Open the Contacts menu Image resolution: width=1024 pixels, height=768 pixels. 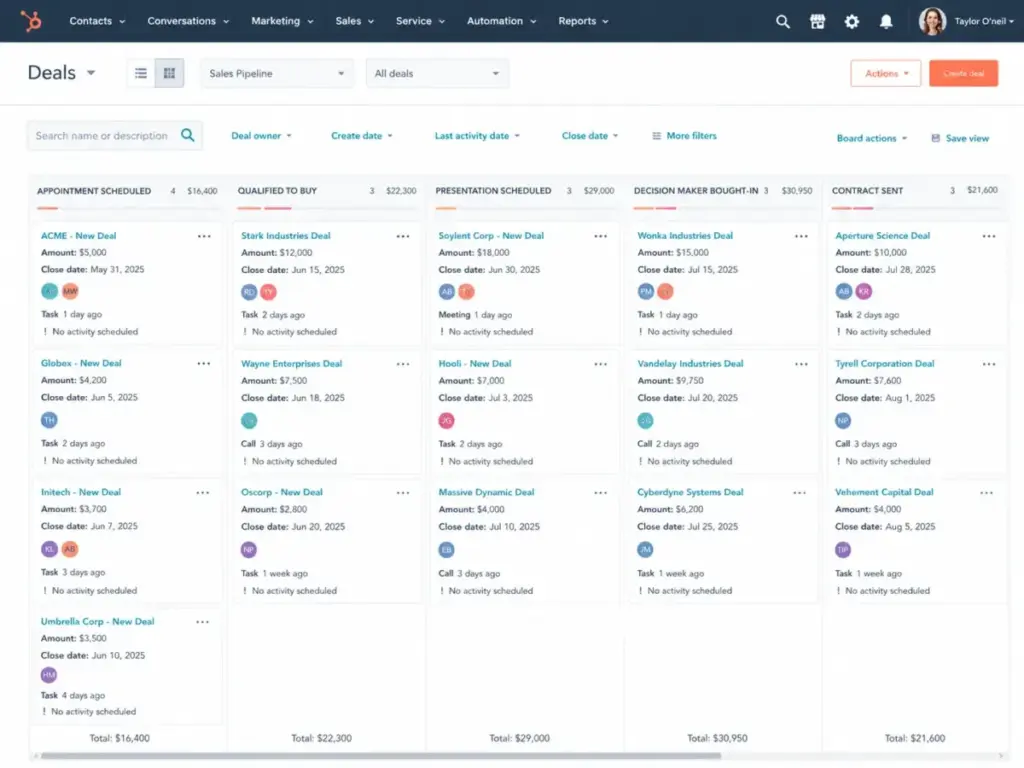tap(97, 21)
